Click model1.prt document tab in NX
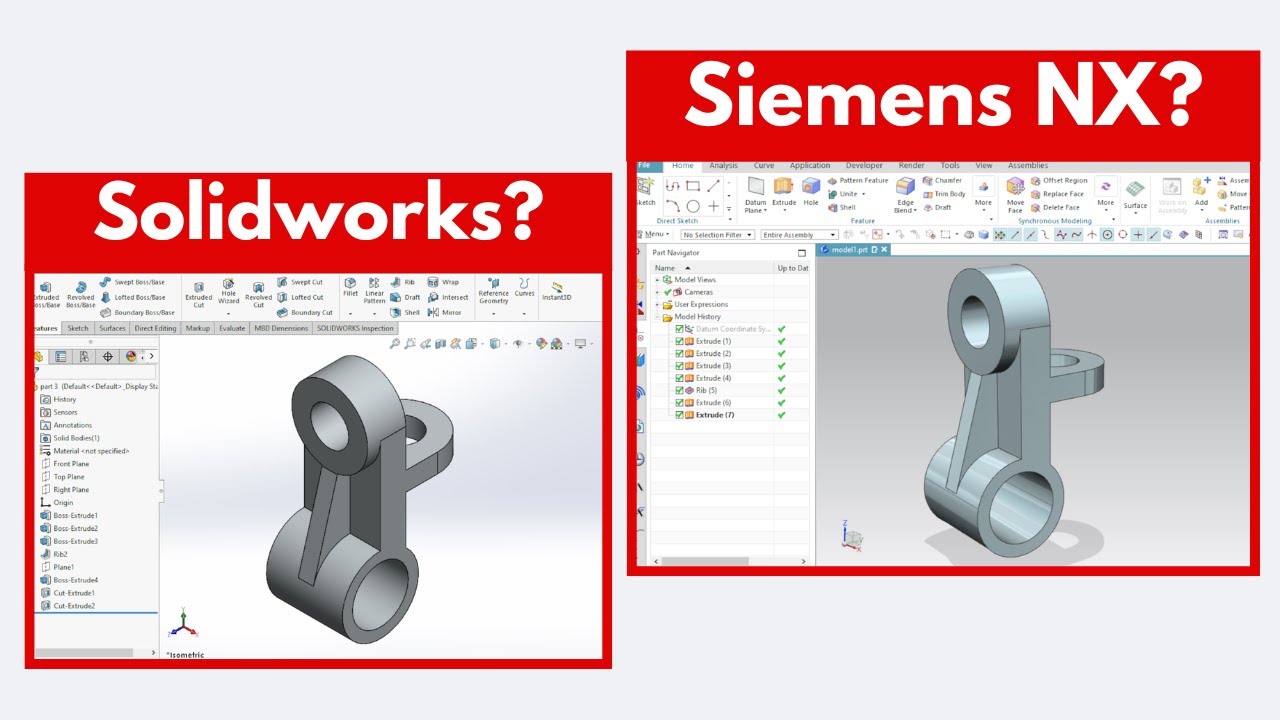Screen dimensions: 1280x720 (x=853, y=249)
